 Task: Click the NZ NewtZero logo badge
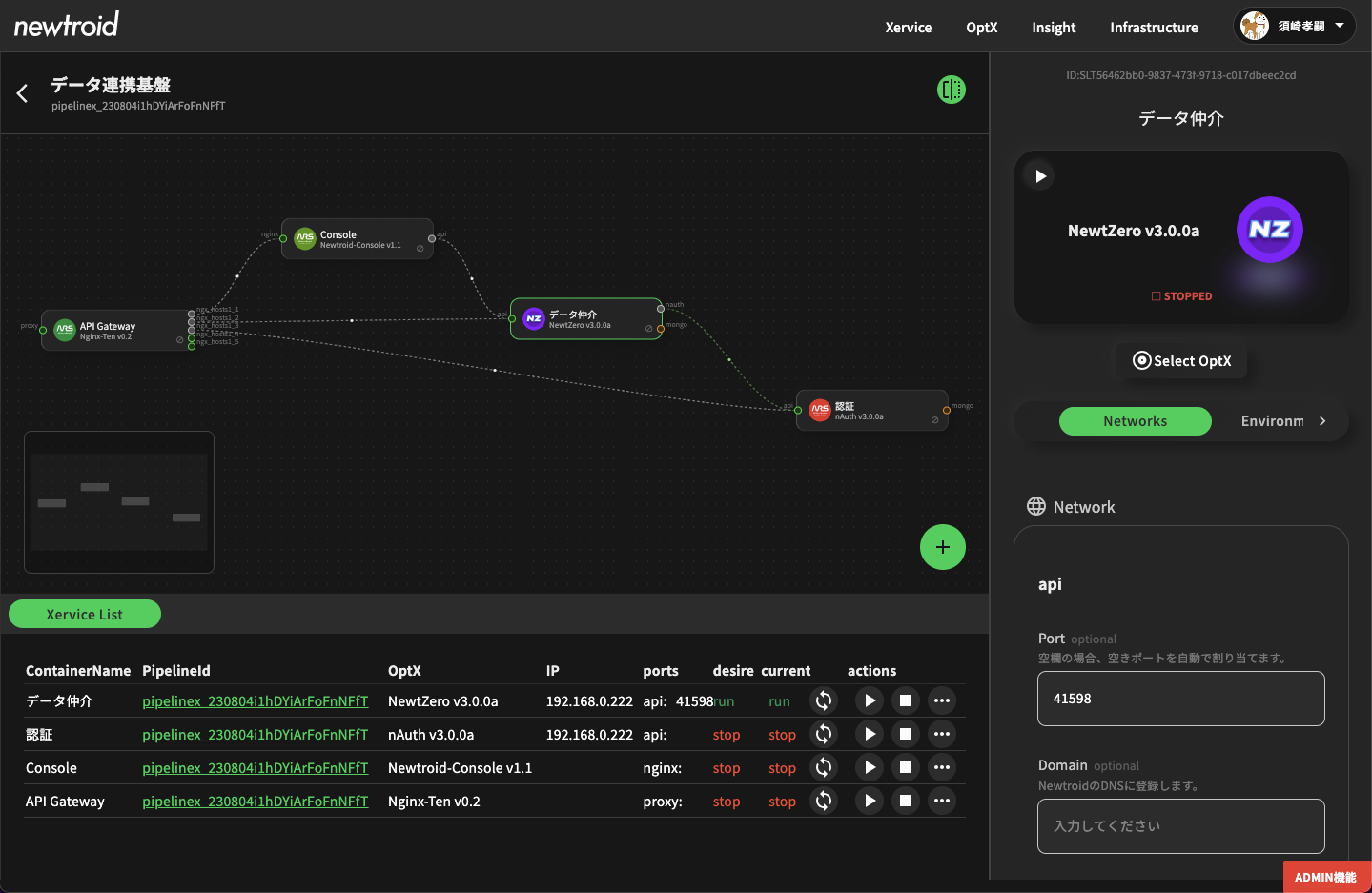pos(1269,230)
